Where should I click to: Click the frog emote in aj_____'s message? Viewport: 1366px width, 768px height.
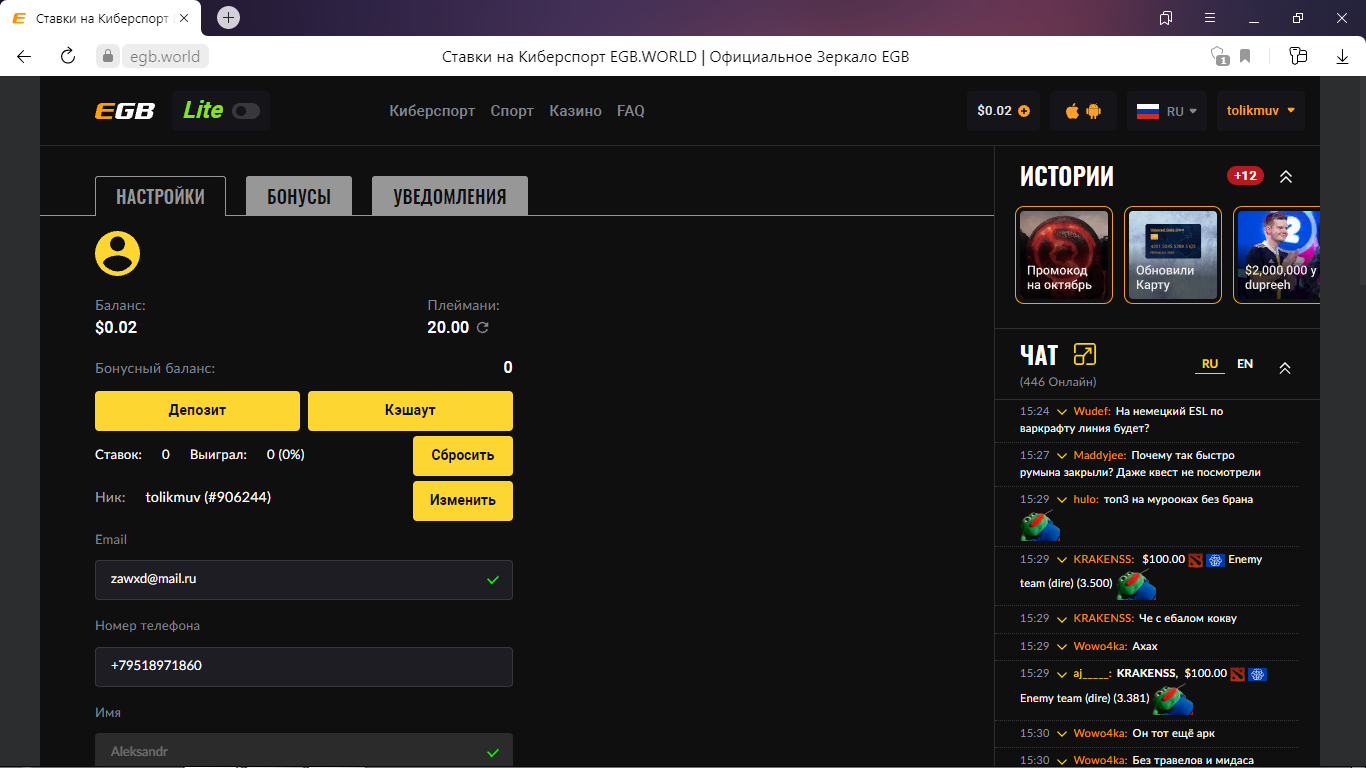[x=1174, y=700]
